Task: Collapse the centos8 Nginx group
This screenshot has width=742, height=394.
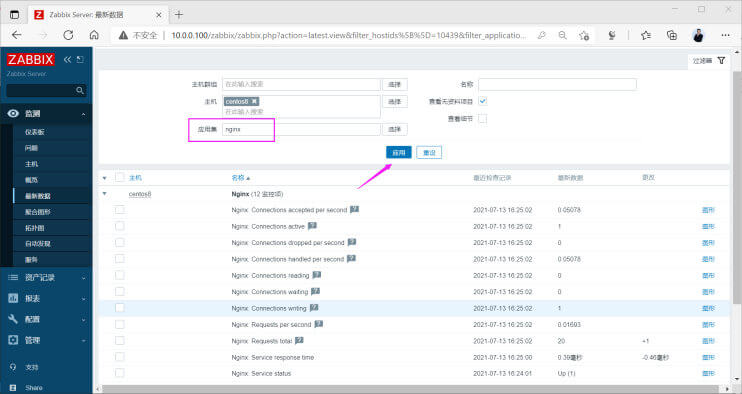Action: tap(105, 194)
